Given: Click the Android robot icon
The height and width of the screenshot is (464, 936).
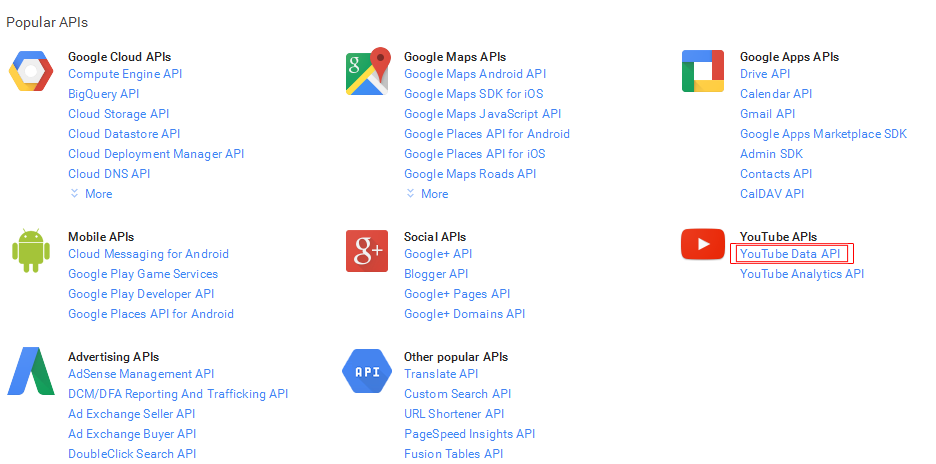Looking at the screenshot, I should tap(30, 250).
